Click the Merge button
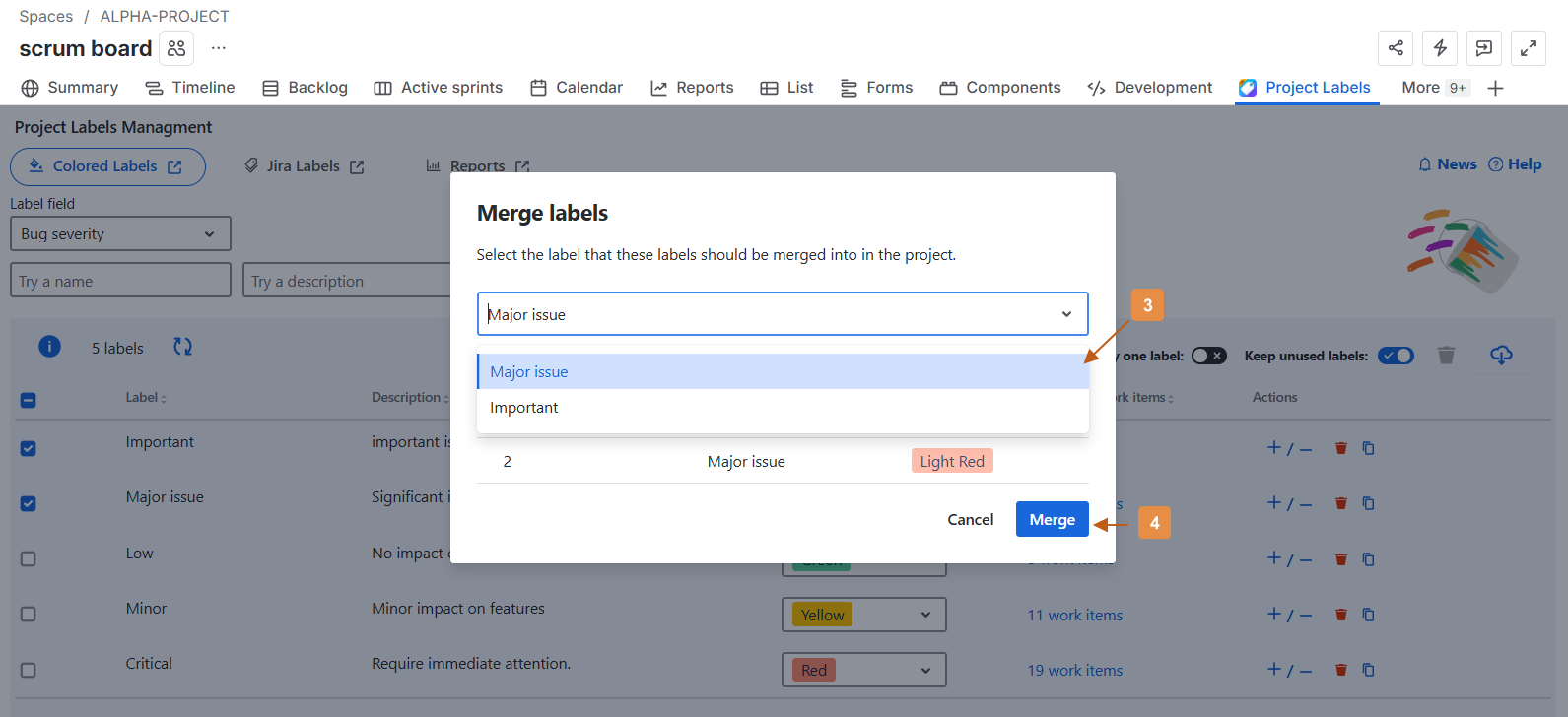 click(1053, 519)
